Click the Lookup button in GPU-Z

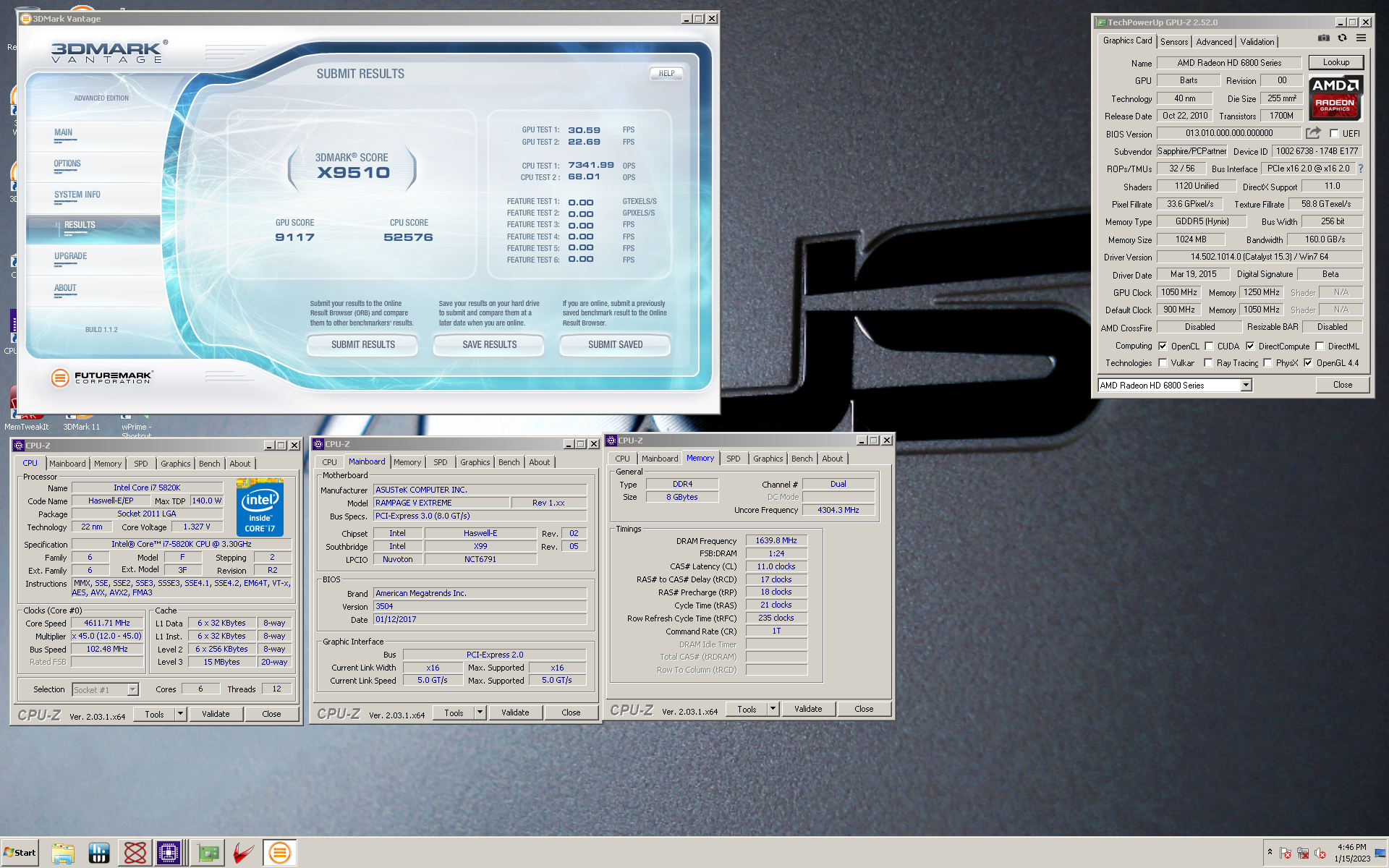tap(1335, 62)
